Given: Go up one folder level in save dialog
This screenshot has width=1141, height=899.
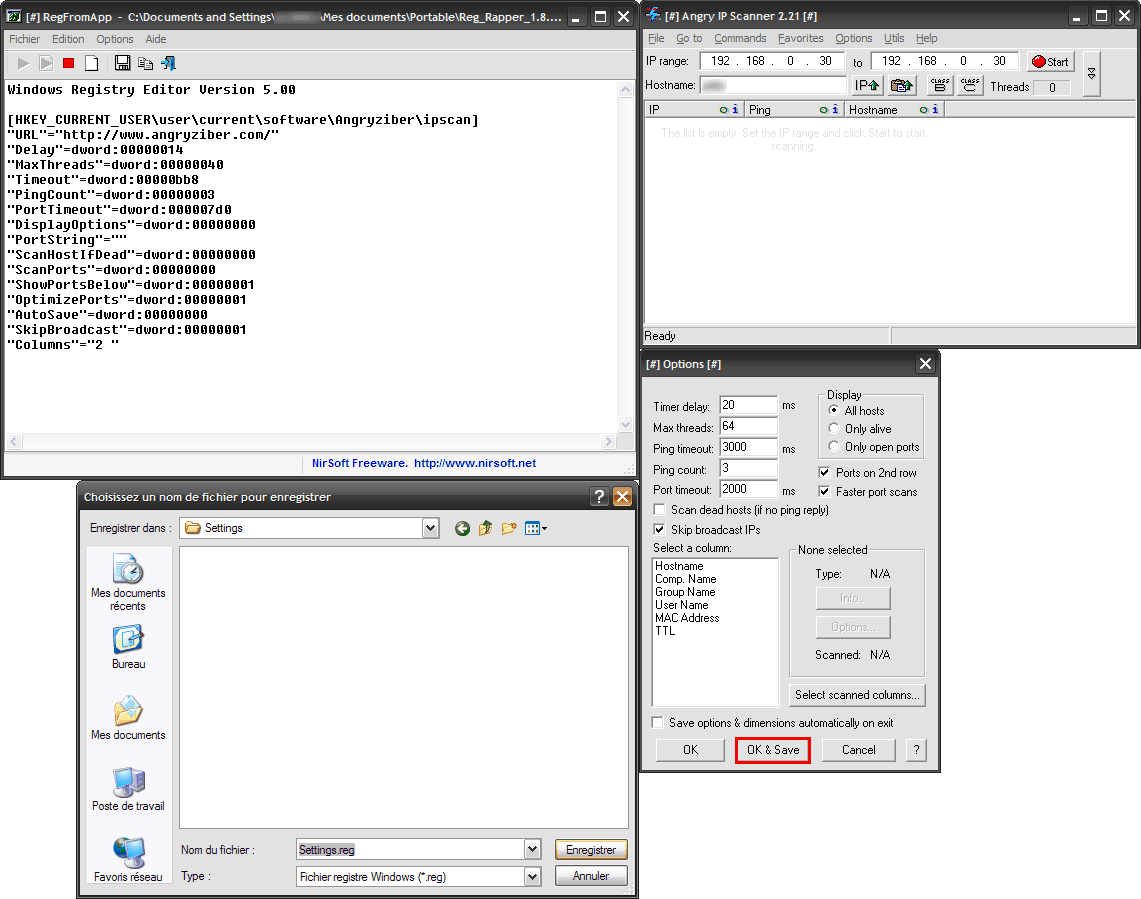Looking at the screenshot, I should click(485, 528).
